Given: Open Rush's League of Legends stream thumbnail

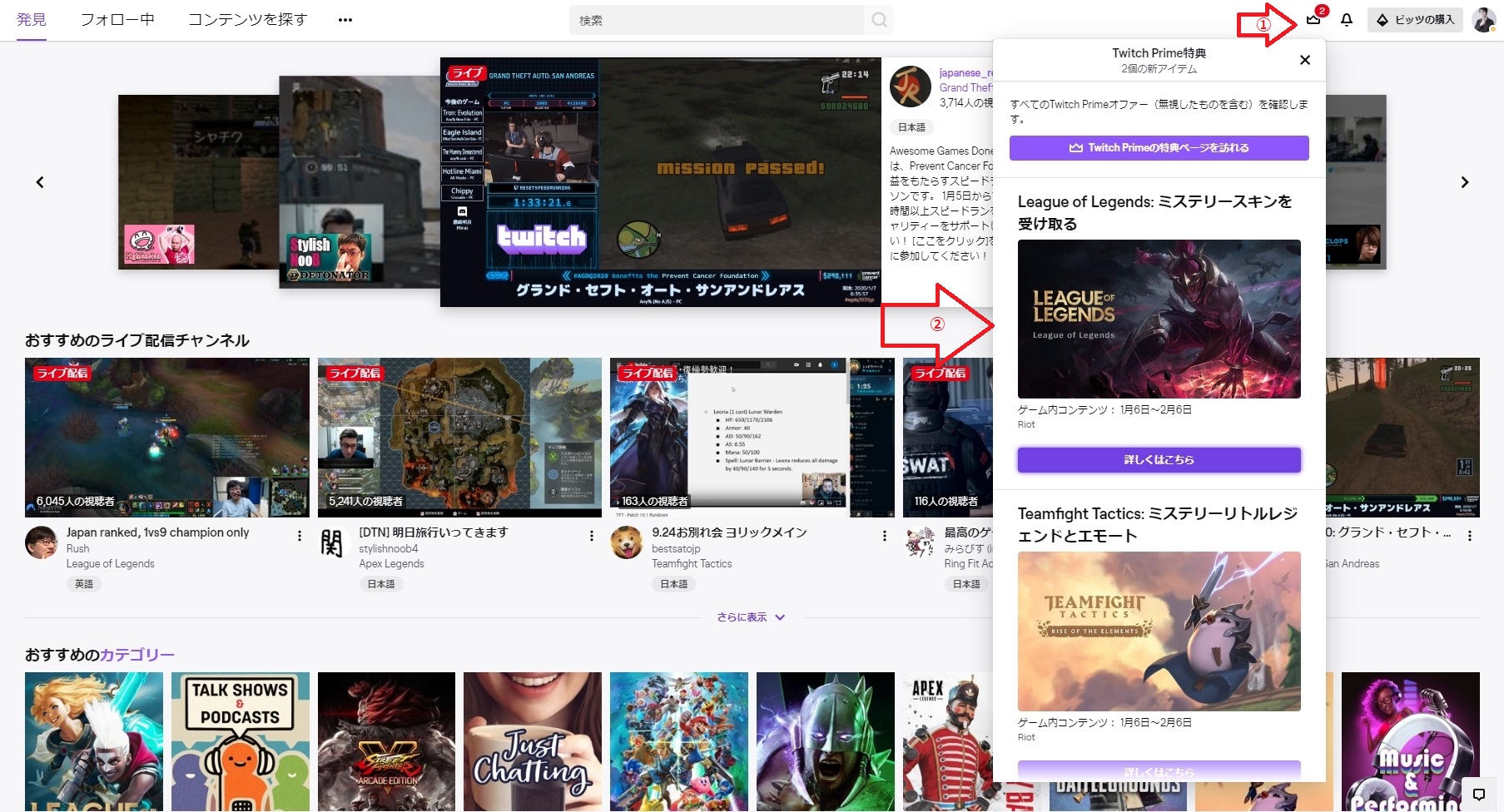Looking at the screenshot, I should (x=167, y=438).
